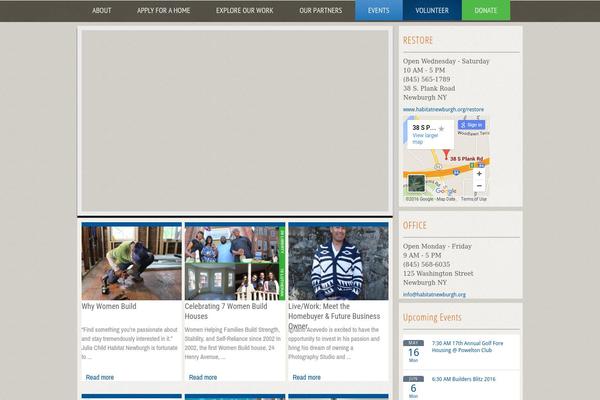Click the green Donate button
Viewport: 600px width, 400px height.
(486, 10)
